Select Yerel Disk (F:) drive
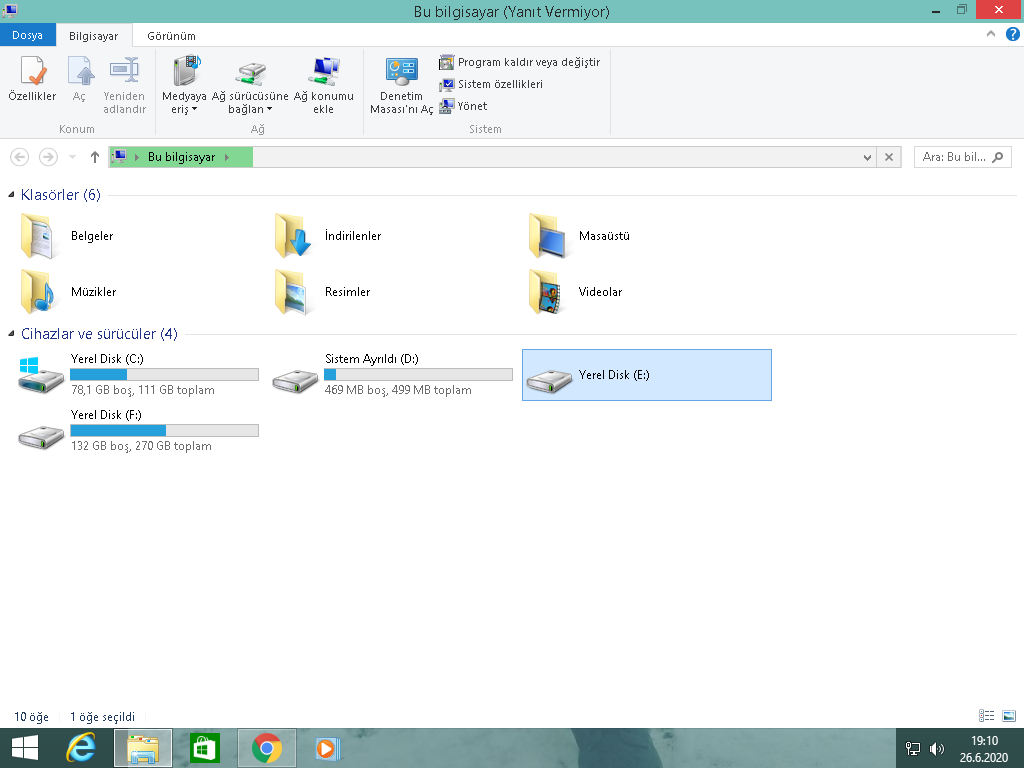Screen dimensions: 1024x768 tap(139, 430)
